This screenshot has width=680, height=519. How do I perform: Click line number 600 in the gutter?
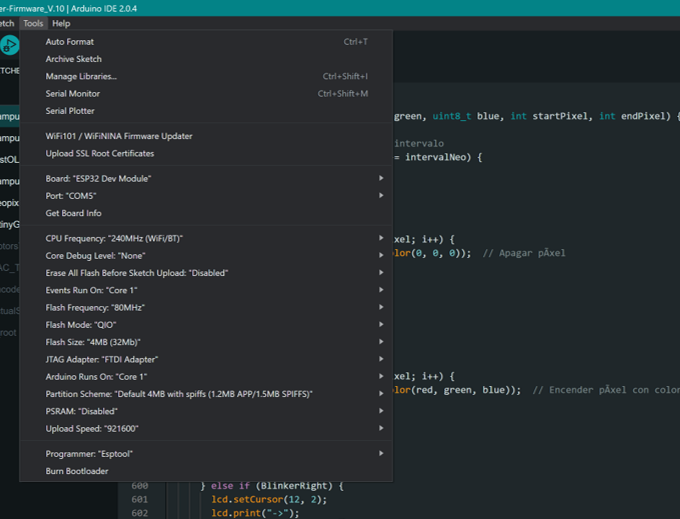coord(140,486)
